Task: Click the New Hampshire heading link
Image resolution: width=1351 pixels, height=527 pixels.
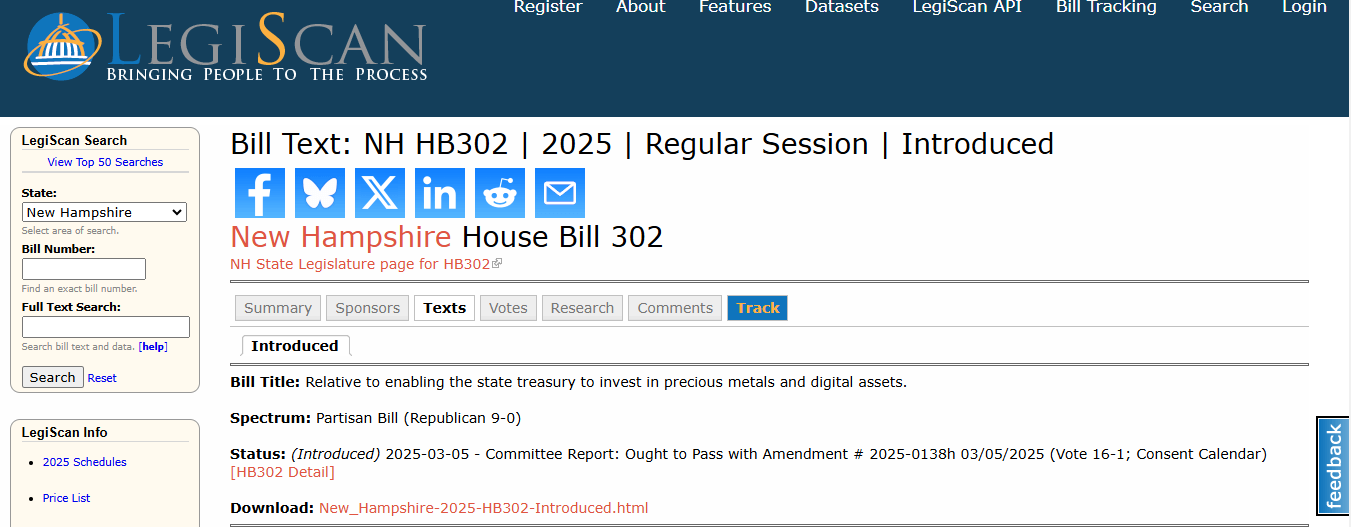Action: tap(341, 237)
